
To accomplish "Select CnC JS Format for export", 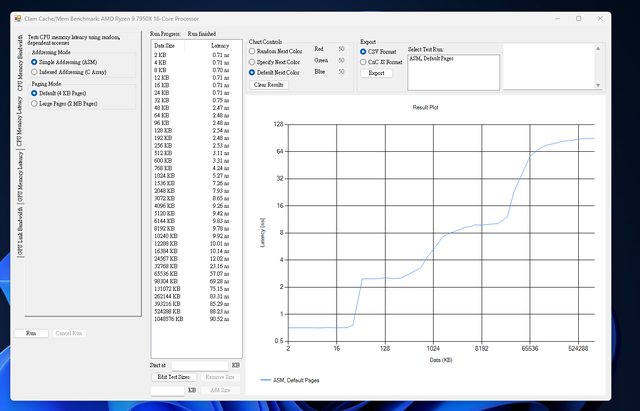I will (x=362, y=61).
